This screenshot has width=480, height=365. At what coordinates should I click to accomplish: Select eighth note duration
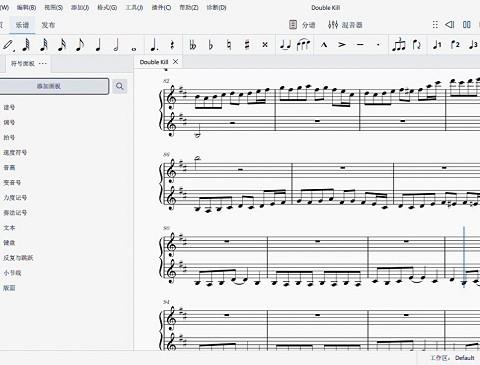[80, 45]
